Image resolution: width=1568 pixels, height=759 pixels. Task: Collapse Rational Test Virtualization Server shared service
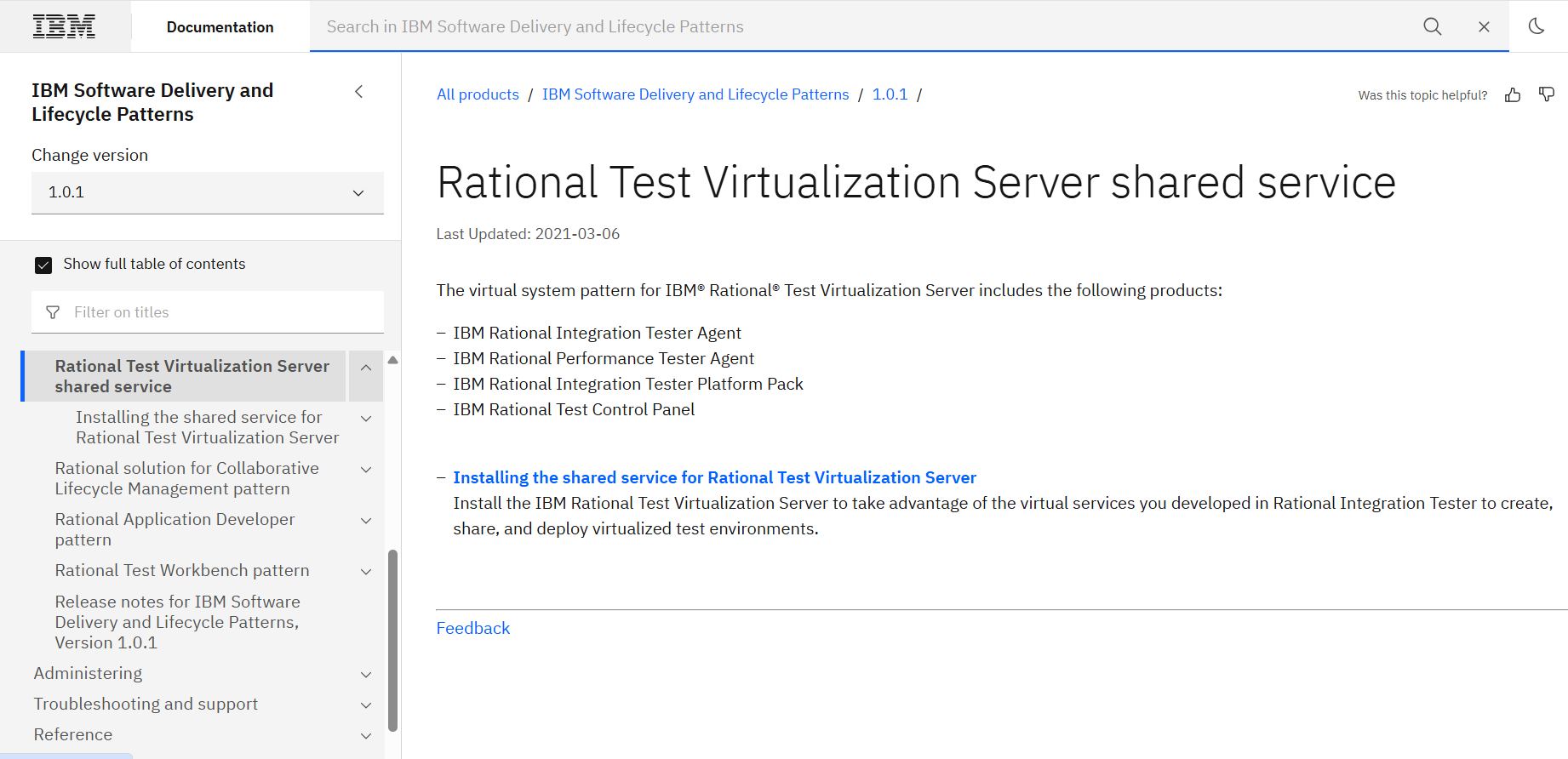(x=366, y=368)
